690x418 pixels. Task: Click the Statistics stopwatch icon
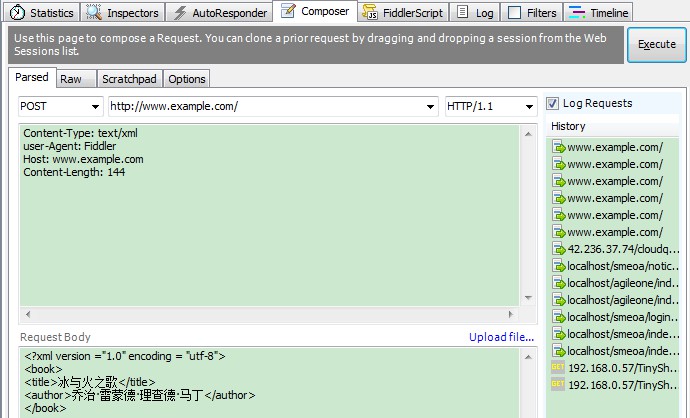[x=17, y=12]
